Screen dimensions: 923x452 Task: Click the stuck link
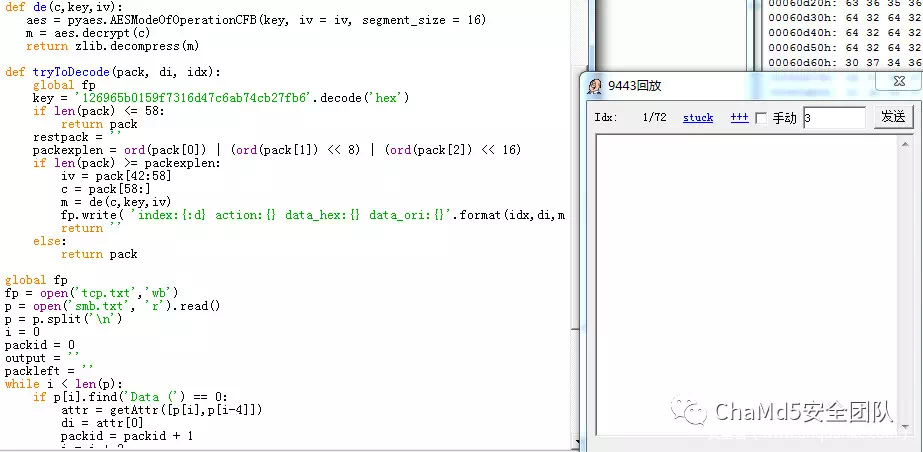(x=698, y=118)
